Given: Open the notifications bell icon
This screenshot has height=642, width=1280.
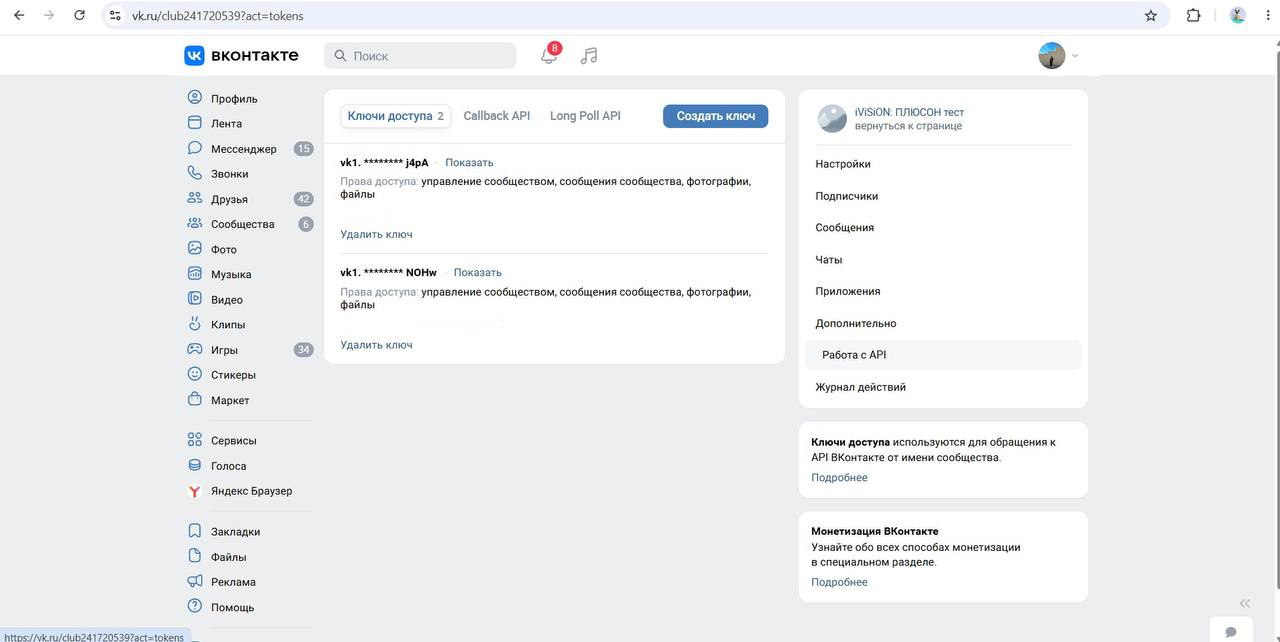Looking at the screenshot, I should [x=549, y=56].
